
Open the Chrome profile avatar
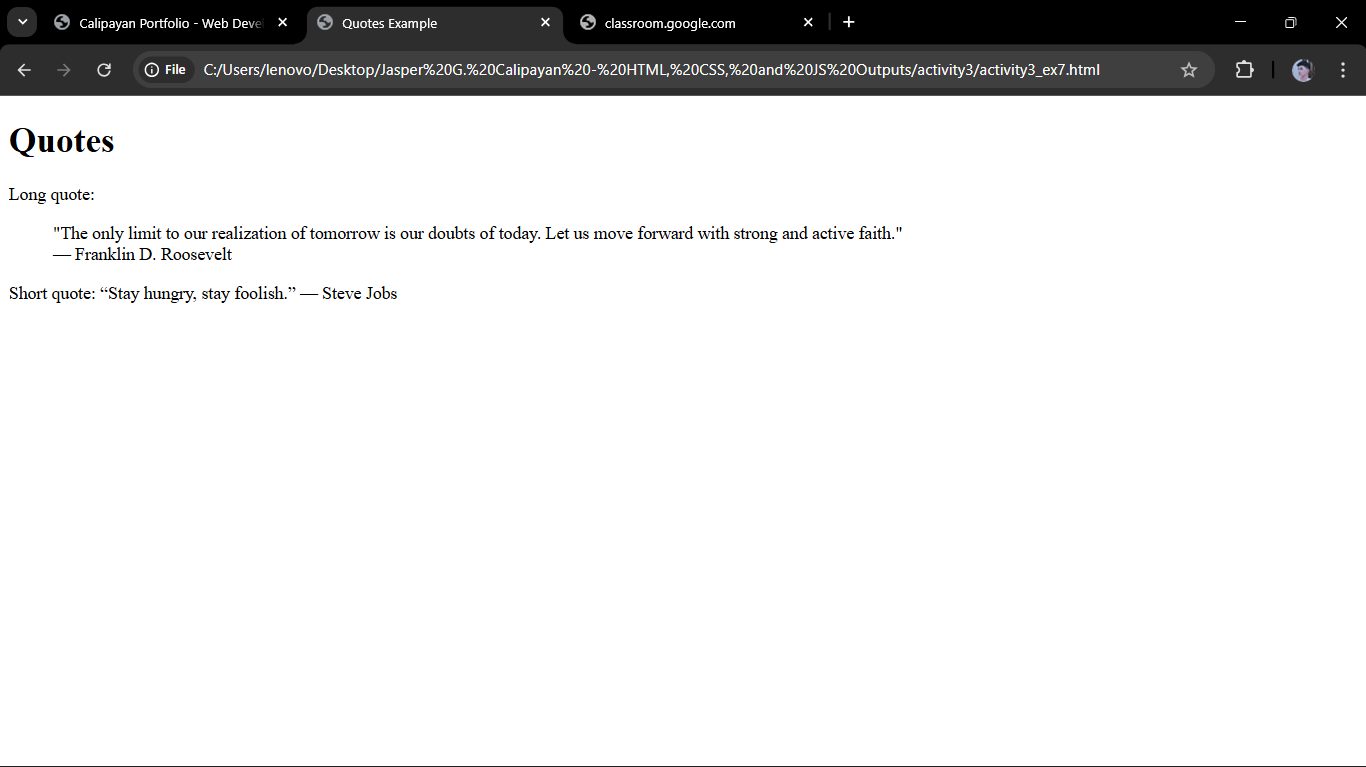tap(1302, 70)
